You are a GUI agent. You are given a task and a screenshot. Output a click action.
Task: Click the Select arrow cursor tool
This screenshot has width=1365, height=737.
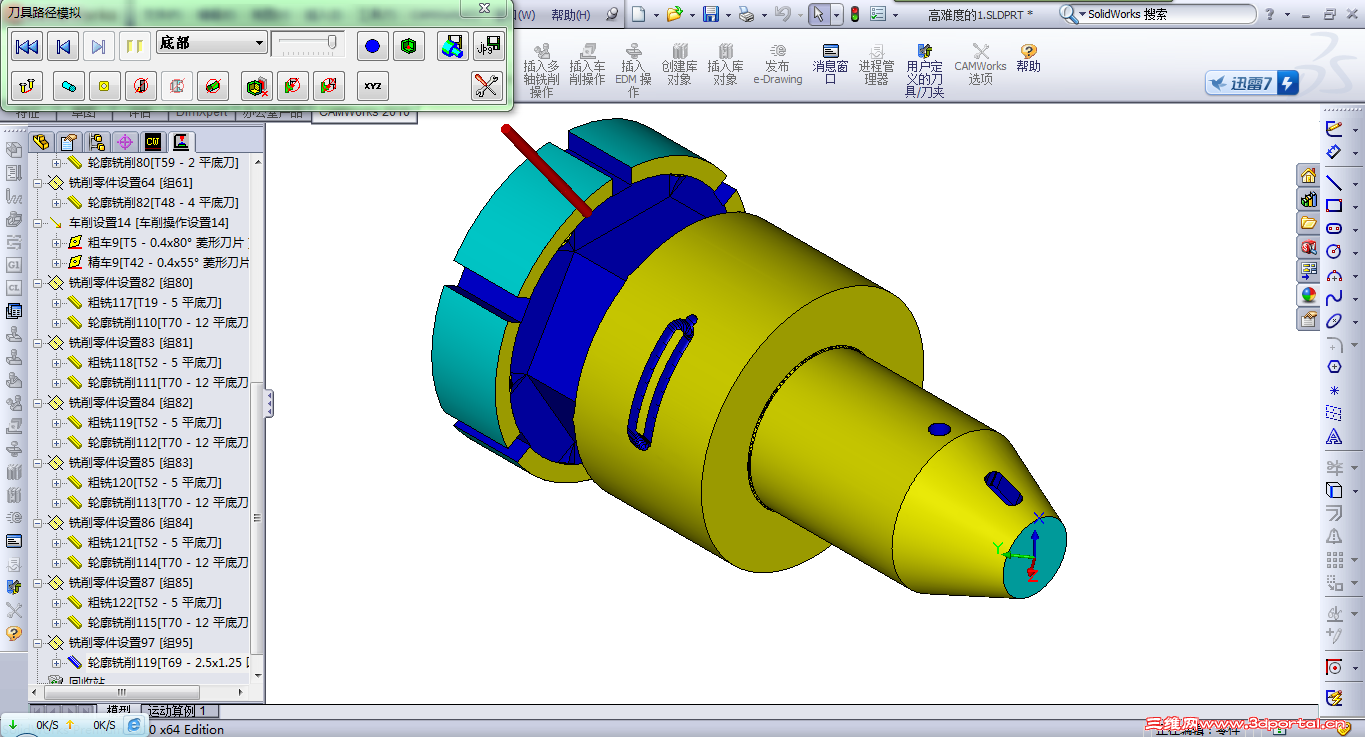tap(818, 14)
